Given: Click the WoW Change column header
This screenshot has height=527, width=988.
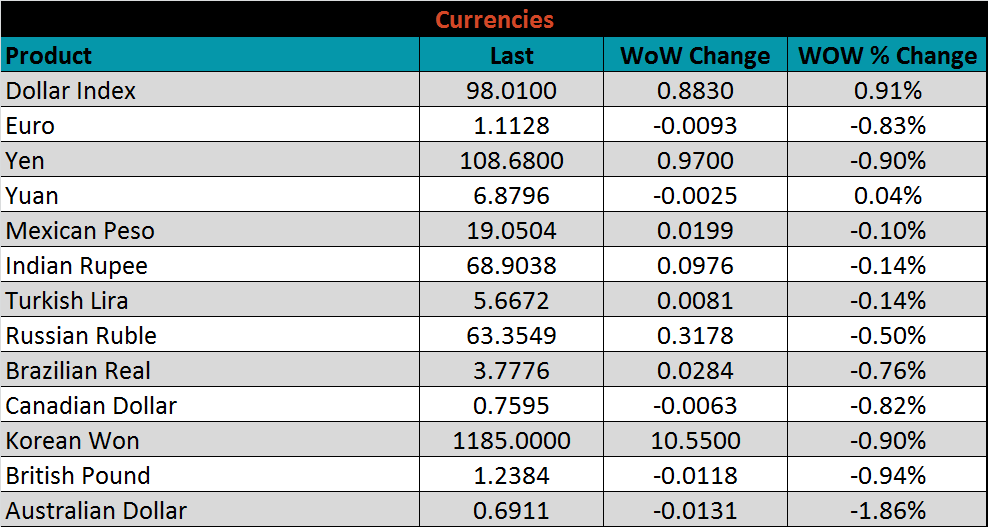Looking at the screenshot, I should coord(695,56).
